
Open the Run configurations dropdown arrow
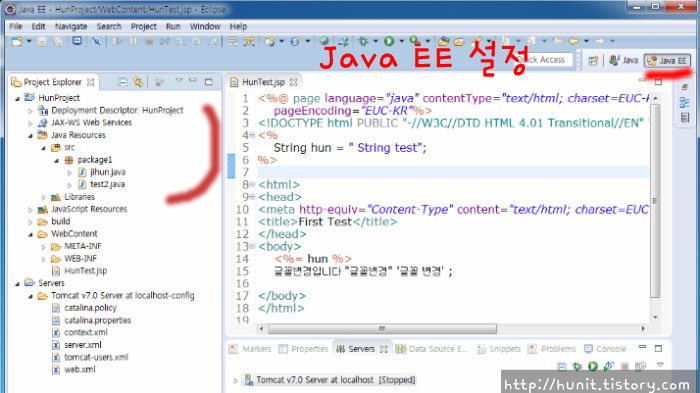coord(401,41)
